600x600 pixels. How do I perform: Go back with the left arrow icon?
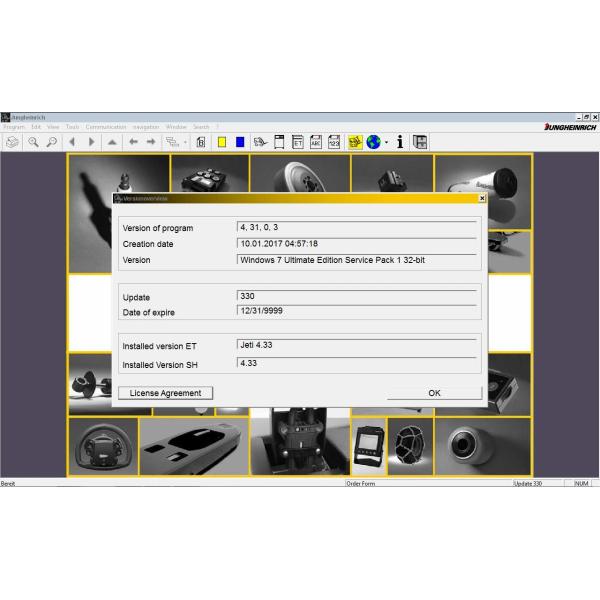pyautogui.click(x=133, y=142)
